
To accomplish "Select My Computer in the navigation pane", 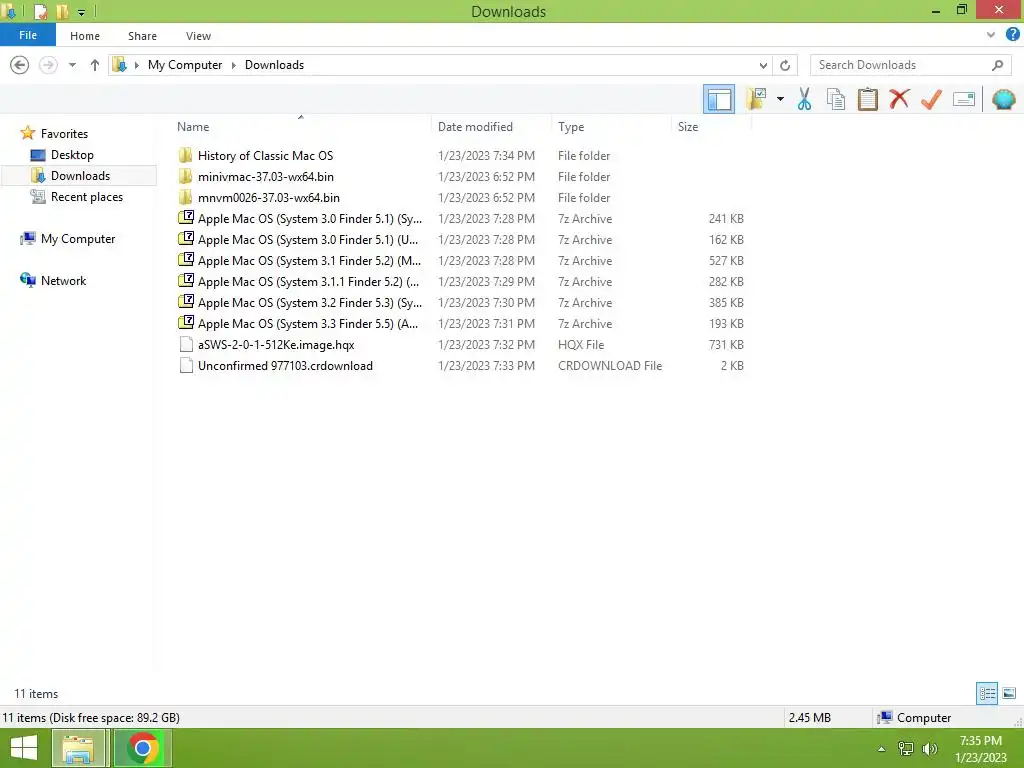I will click(x=78, y=238).
